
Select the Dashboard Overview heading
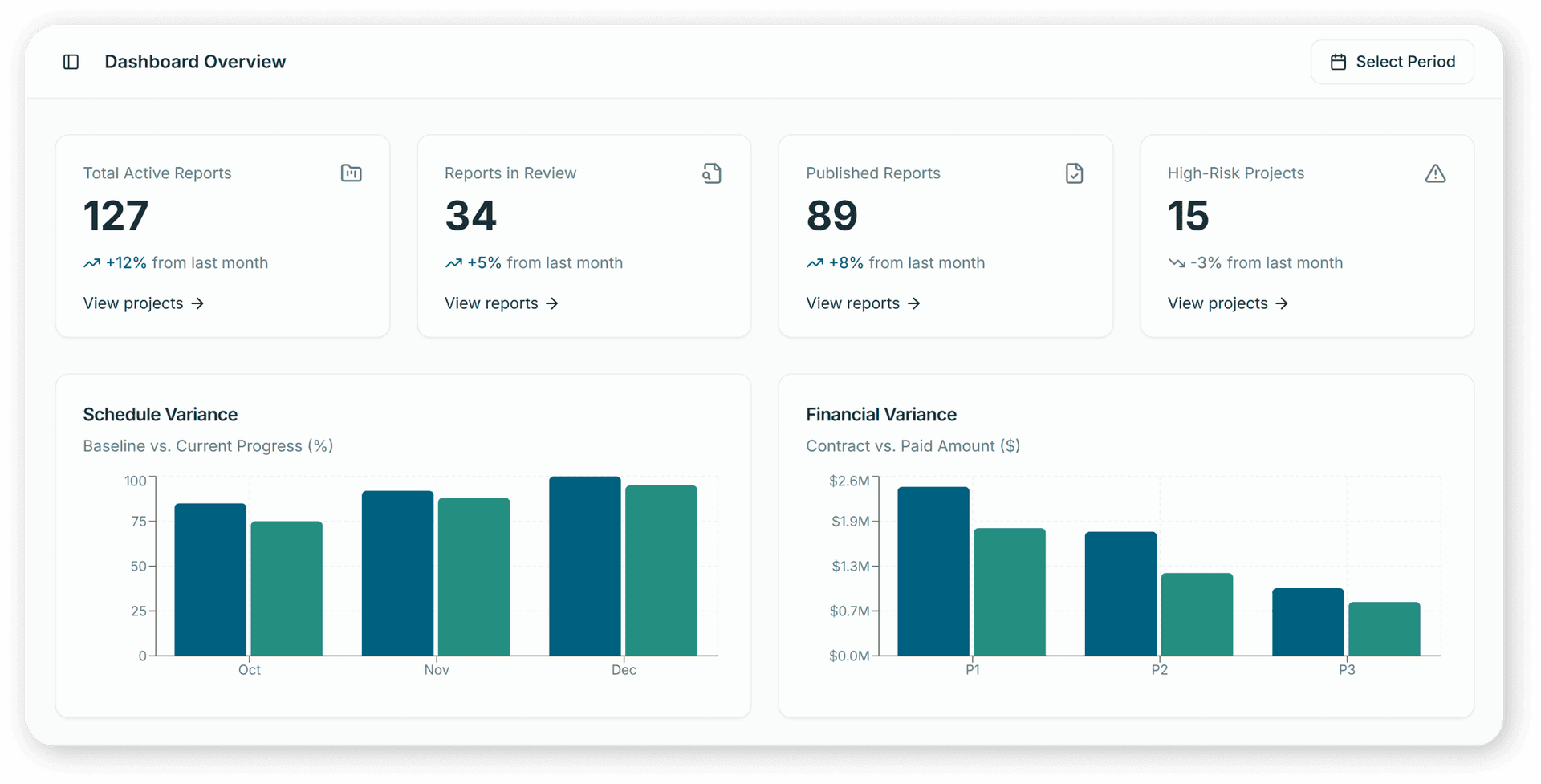point(195,61)
